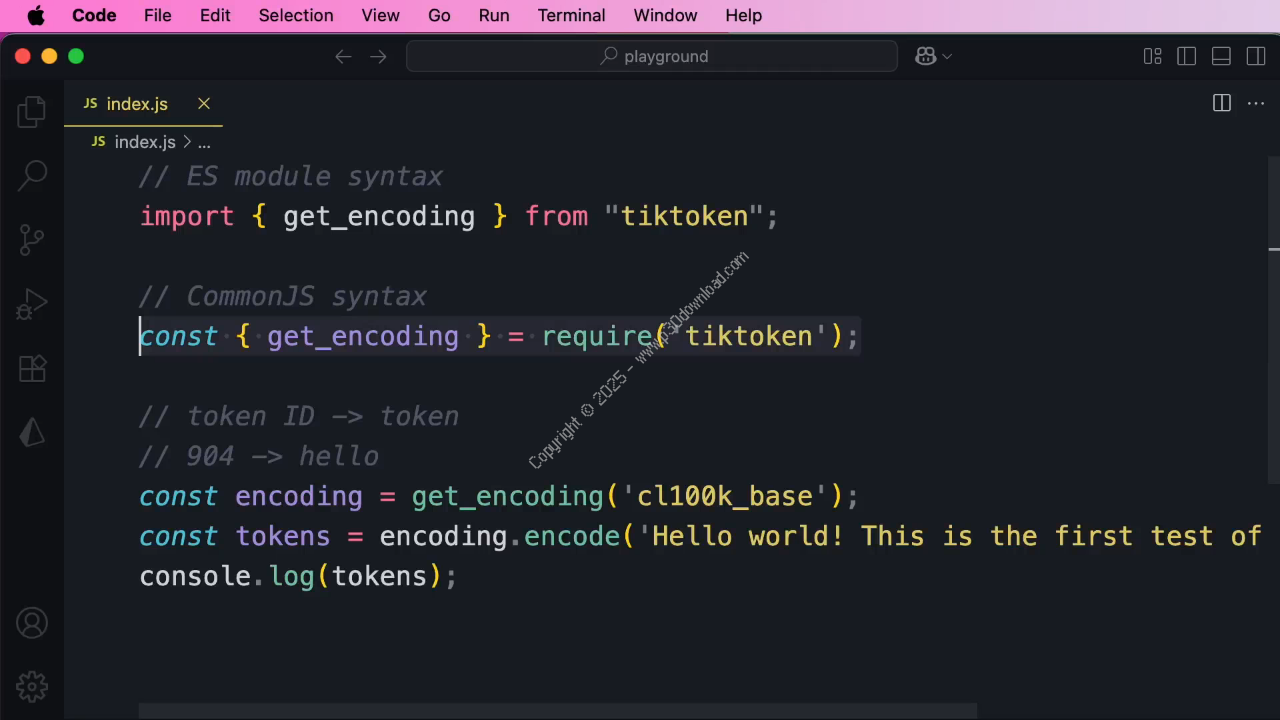Image resolution: width=1280 pixels, height=720 pixels.
Task: Click "tiktoken" string in import line
Action: coord(685,217)
